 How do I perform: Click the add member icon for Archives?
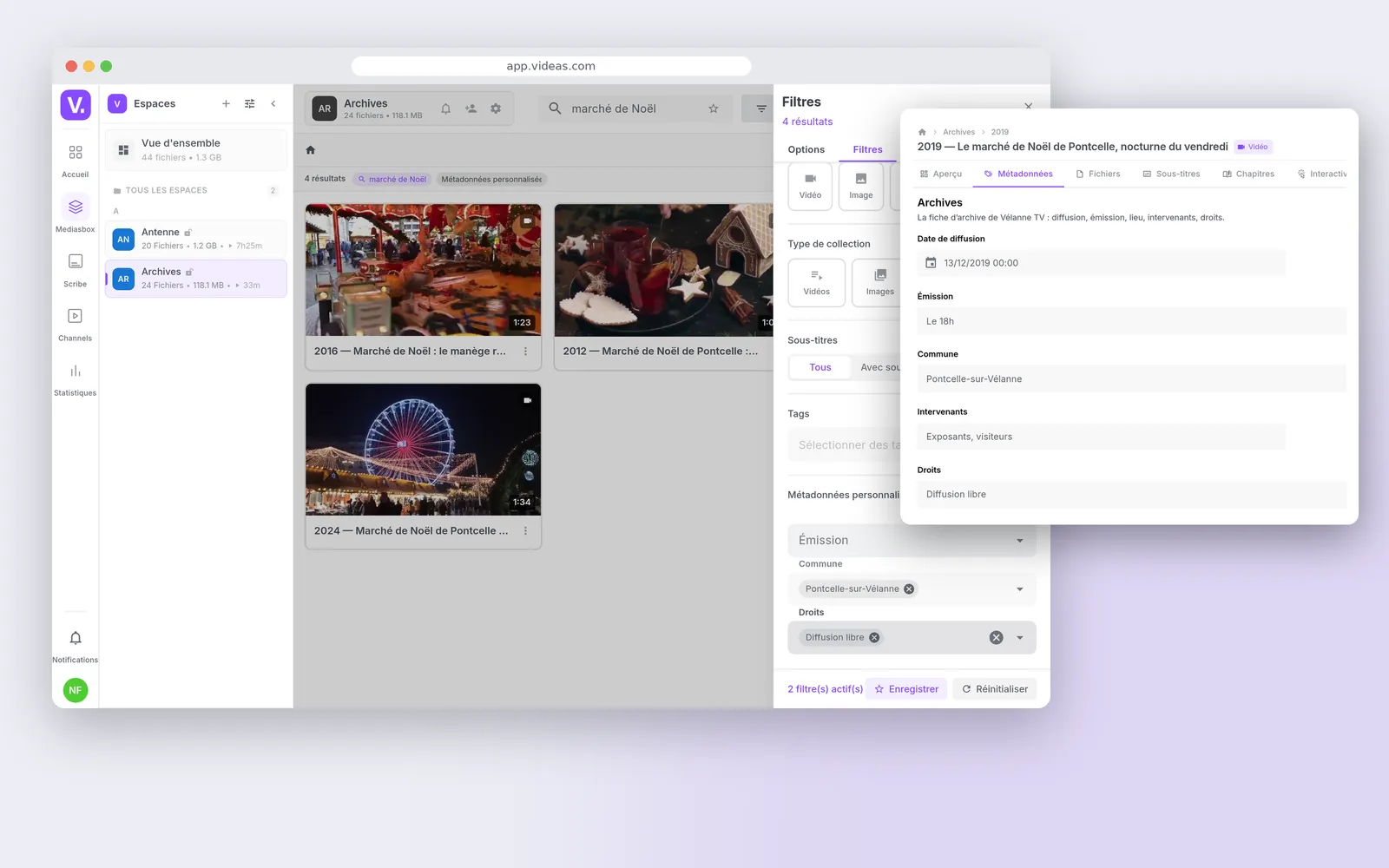point(471,108)
